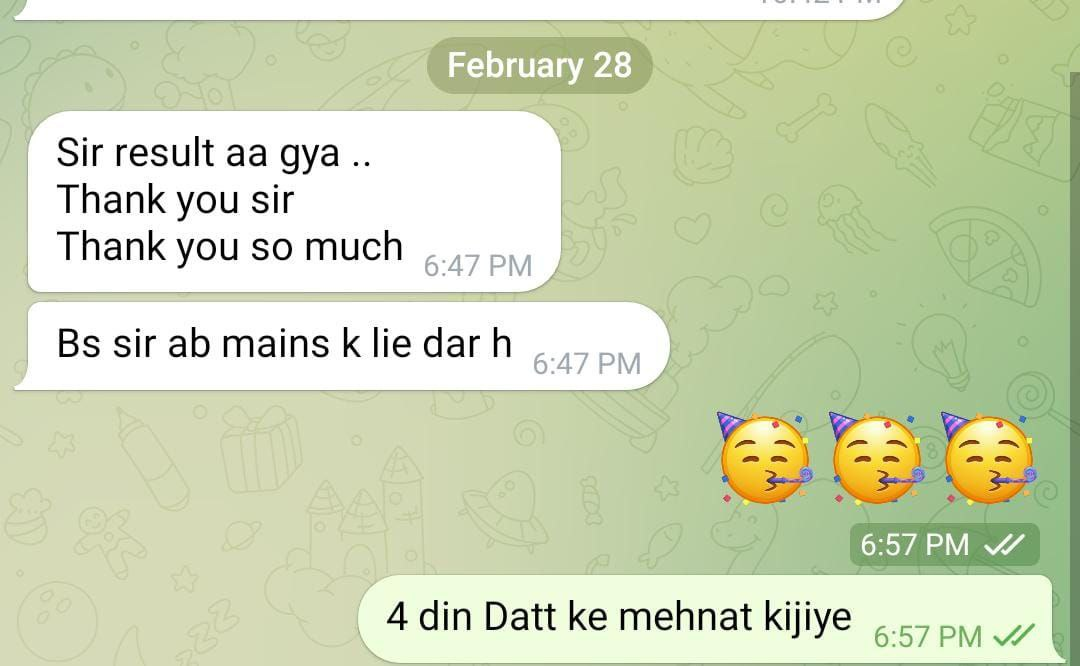The image size is (1080, 666).
Task: Click read receipt ticks on 'mehnat kijiye' message
Action: (1014, 636)
